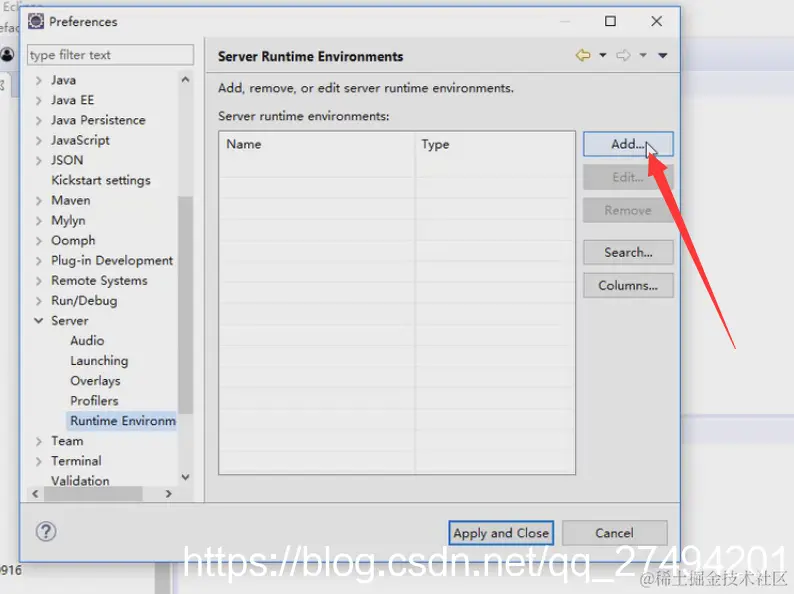
Task: Expand the Remote Systems node
Action: (38, 281)
